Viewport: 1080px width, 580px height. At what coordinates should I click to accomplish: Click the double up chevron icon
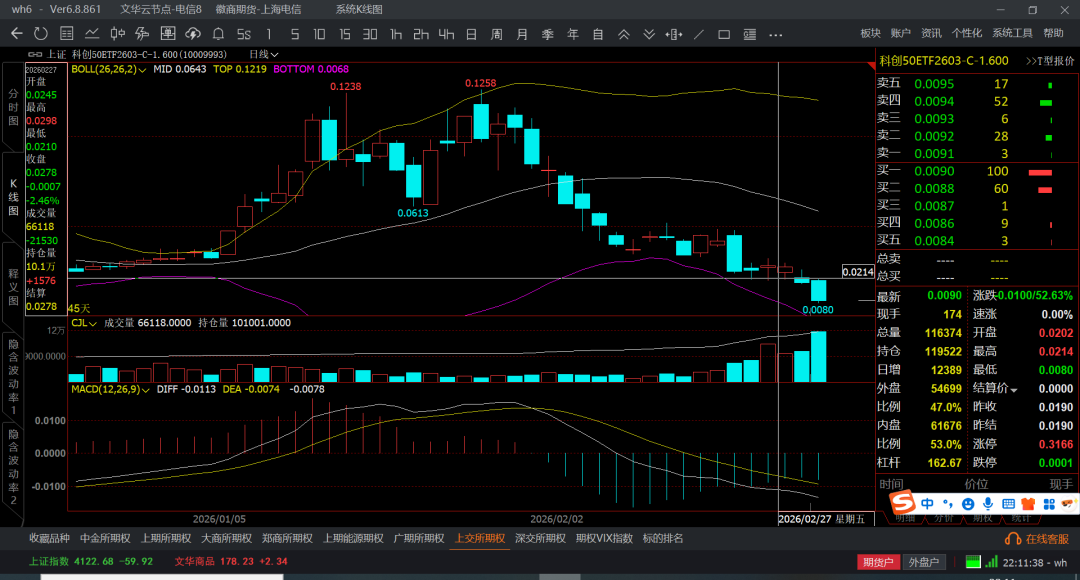(x=623, y=34)
